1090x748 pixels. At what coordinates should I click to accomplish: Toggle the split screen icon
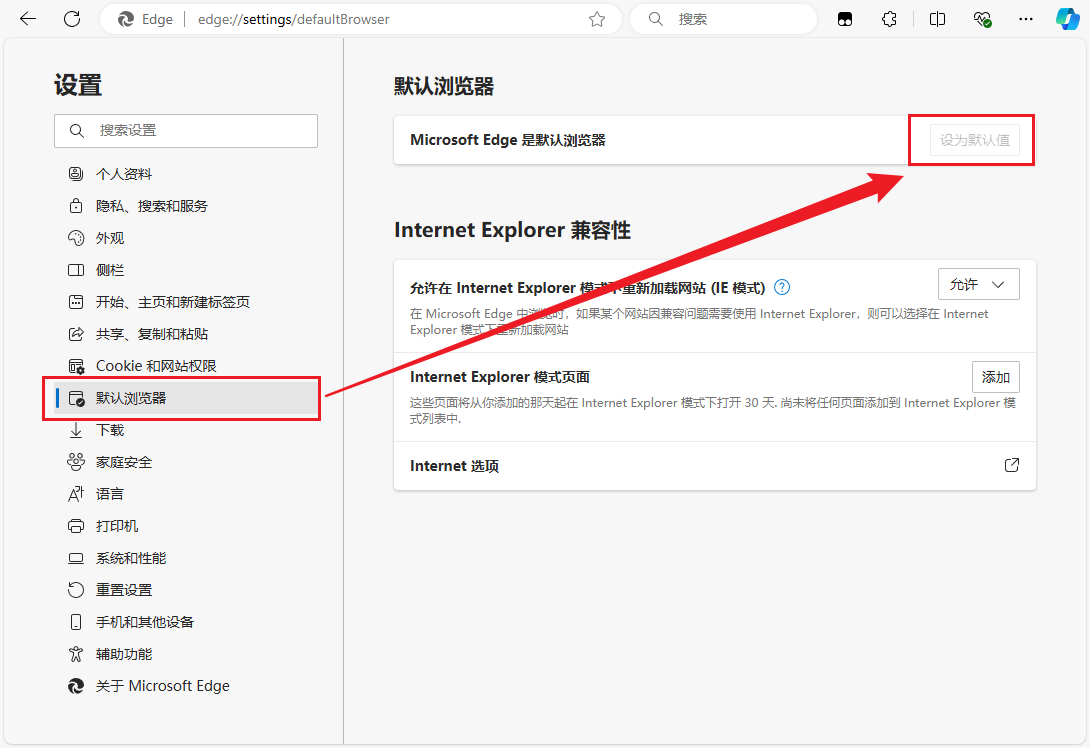click(x=937, y=19)
